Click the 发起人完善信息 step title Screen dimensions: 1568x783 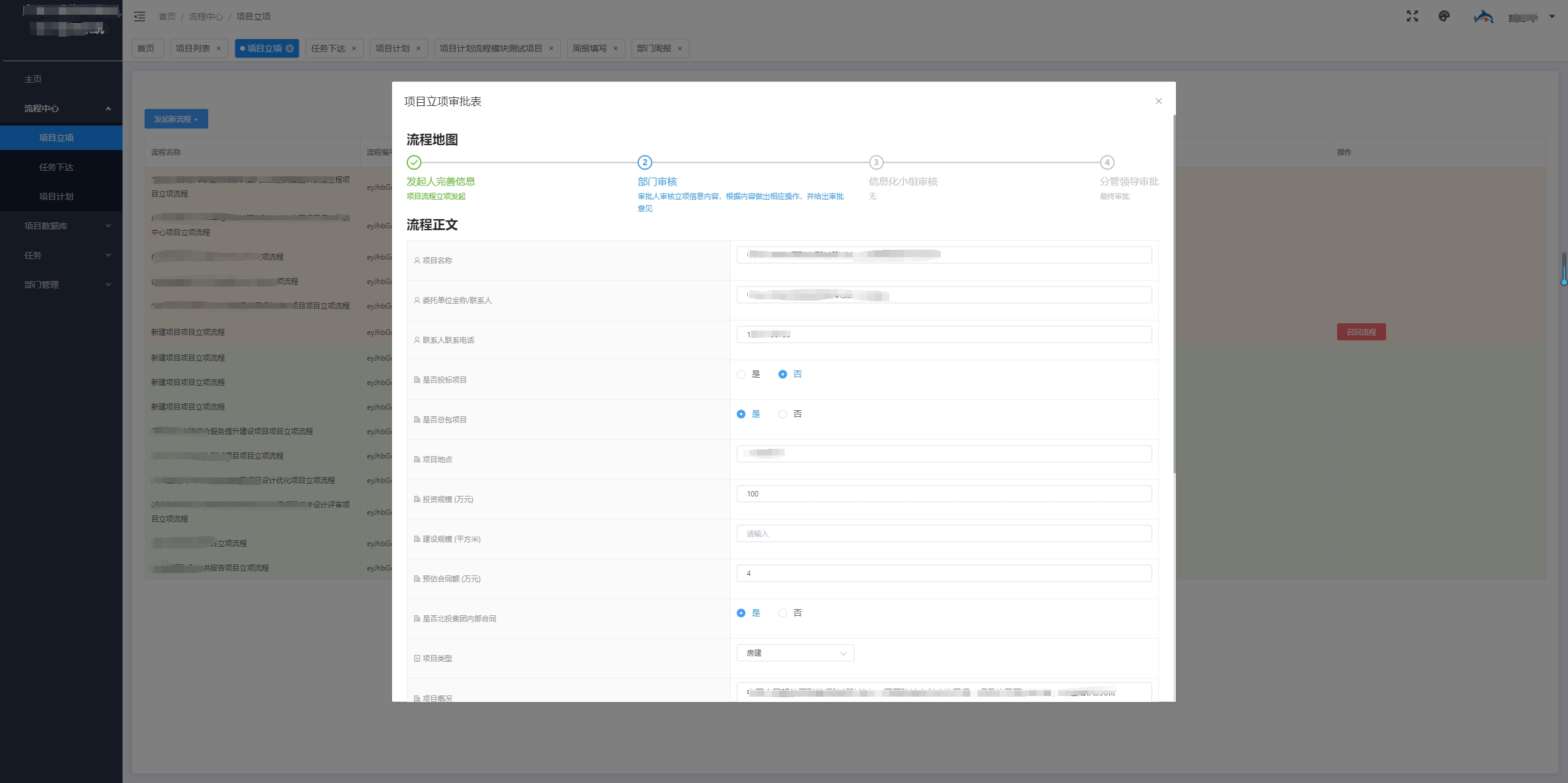click(x=441, y=181)
